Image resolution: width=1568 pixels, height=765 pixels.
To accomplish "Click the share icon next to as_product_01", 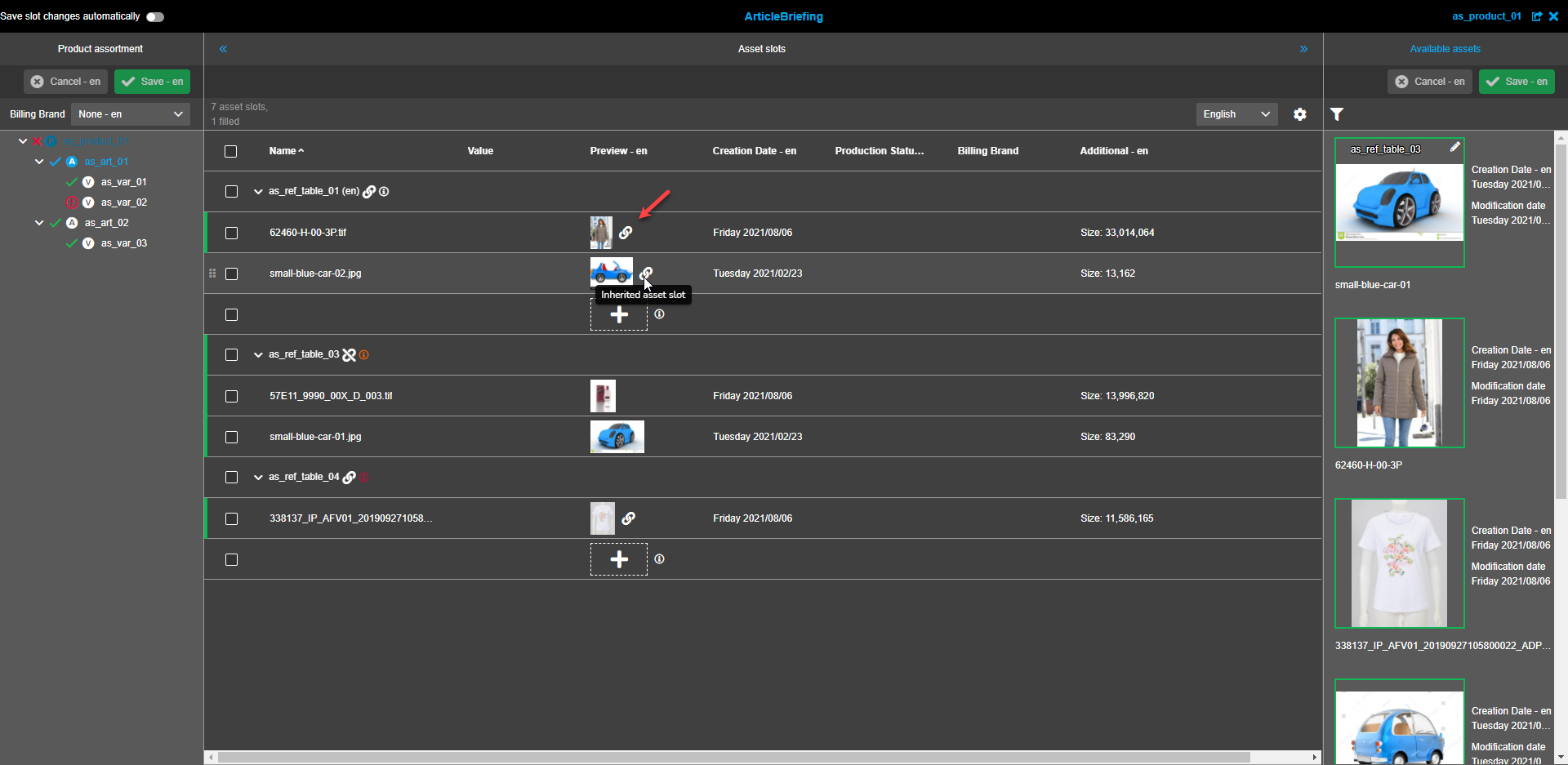I will tap(1537, 16).
